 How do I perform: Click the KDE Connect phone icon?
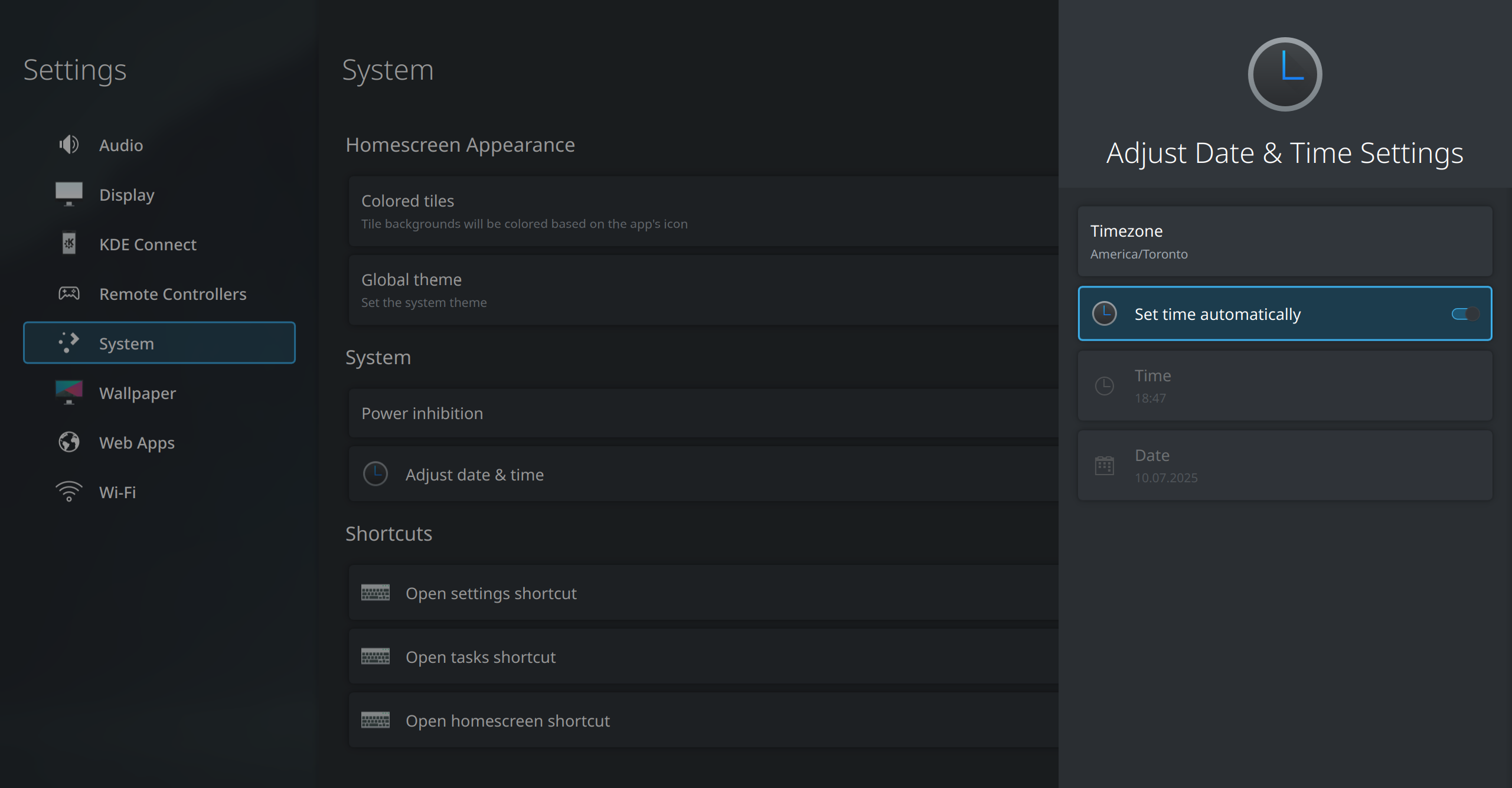click(69, 243)
